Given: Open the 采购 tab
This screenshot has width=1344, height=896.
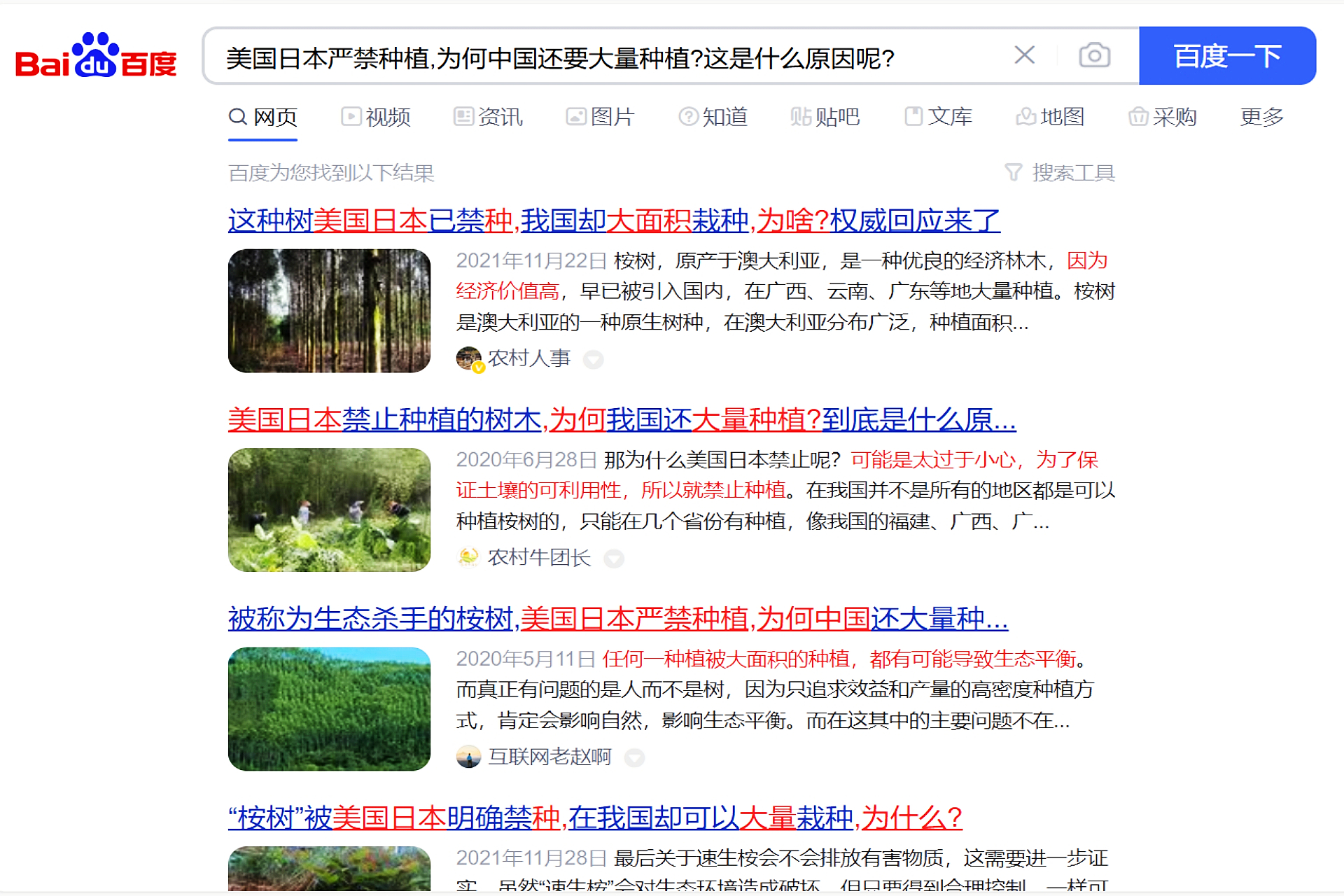Looking at the screenshot, I should [x=1163, y=117].
